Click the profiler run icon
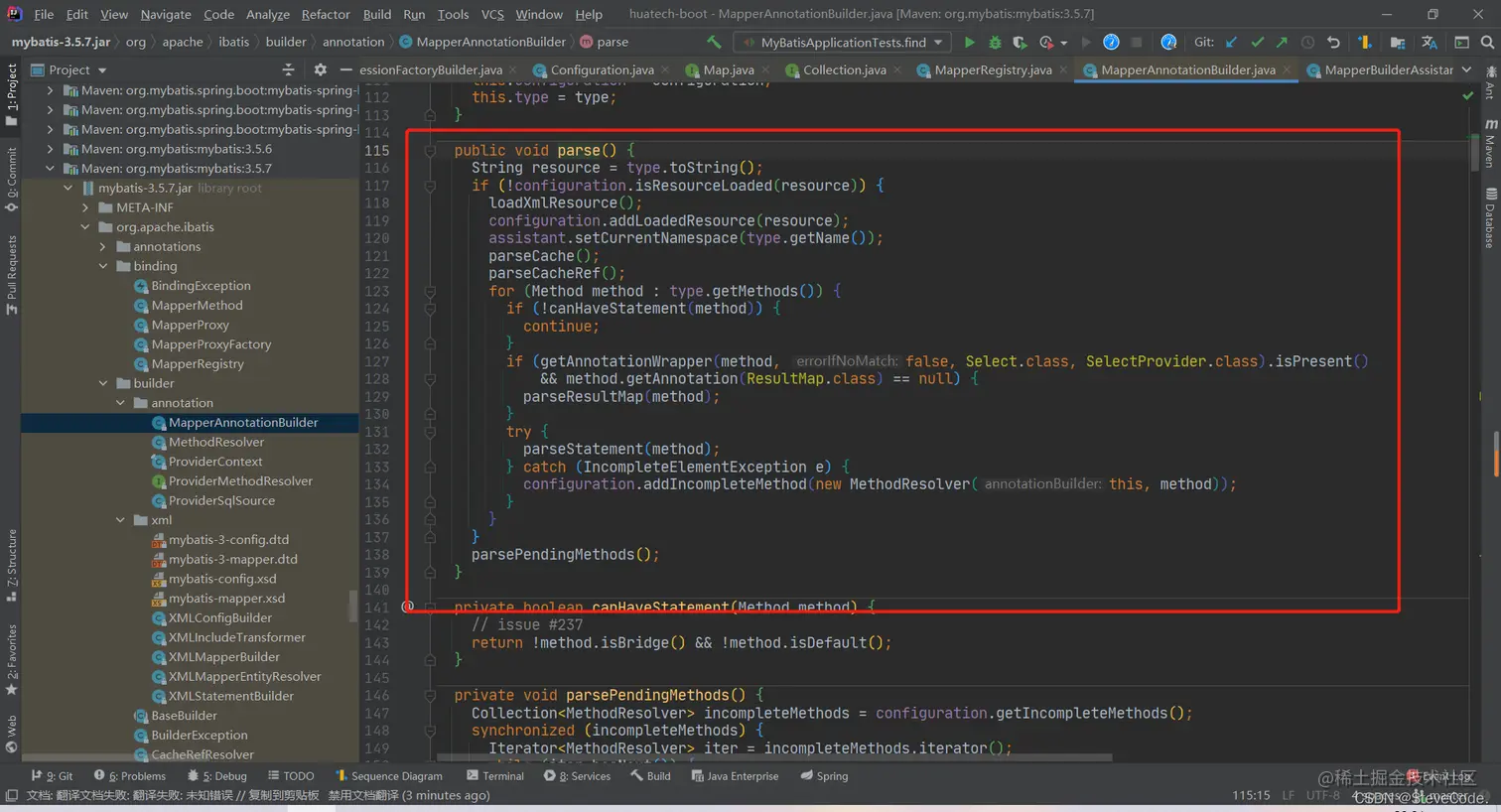 pyautogui.click(x=1046, y=42)
